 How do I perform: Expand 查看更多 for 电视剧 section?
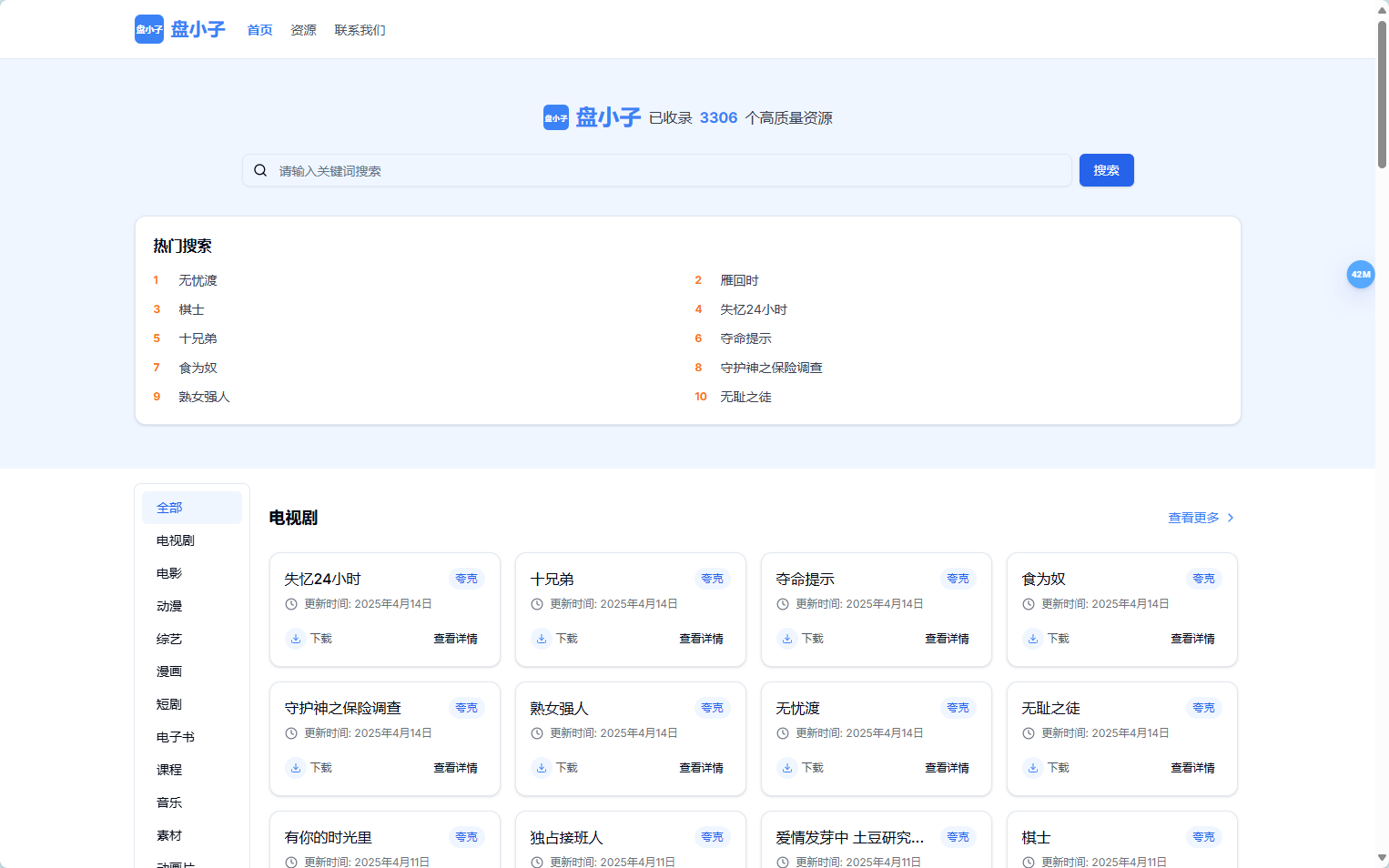(x=1201, y=518)
